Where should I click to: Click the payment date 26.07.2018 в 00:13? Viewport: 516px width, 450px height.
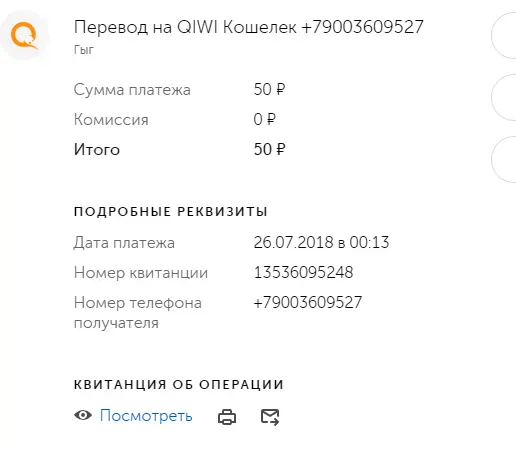tap(321, 242)
